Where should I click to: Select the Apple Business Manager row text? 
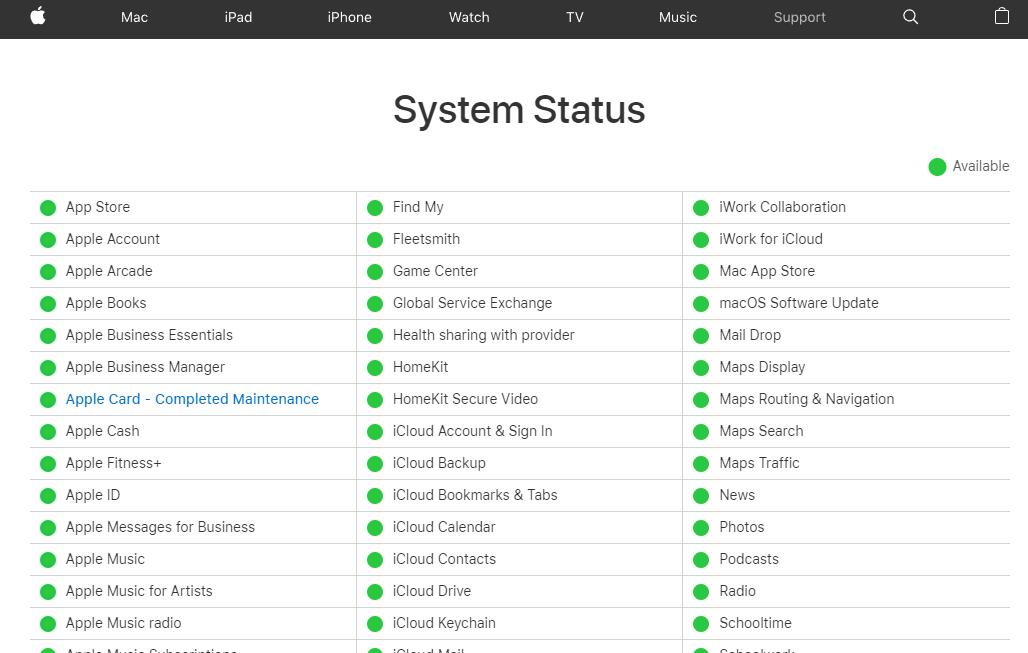point(145,367)
